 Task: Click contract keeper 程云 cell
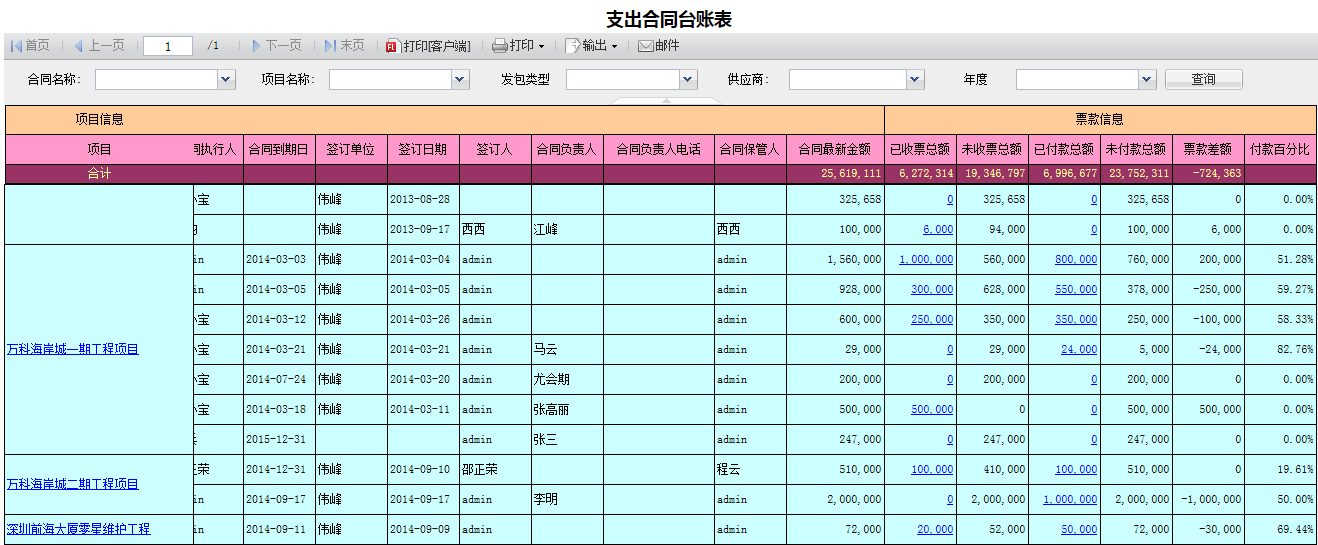tap(750, 470)
